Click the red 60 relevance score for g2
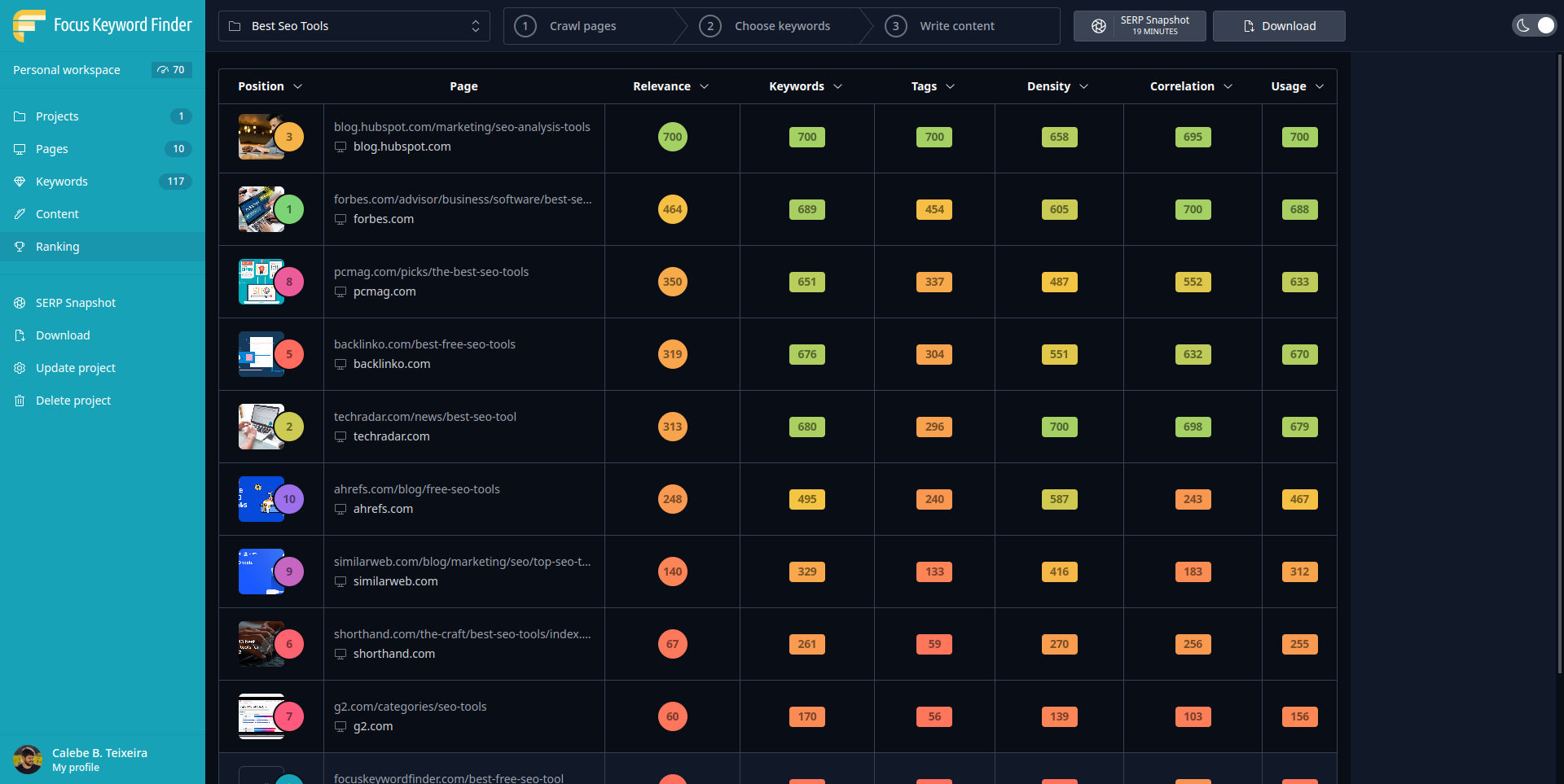1564x784 pixels. click(672, 716)
